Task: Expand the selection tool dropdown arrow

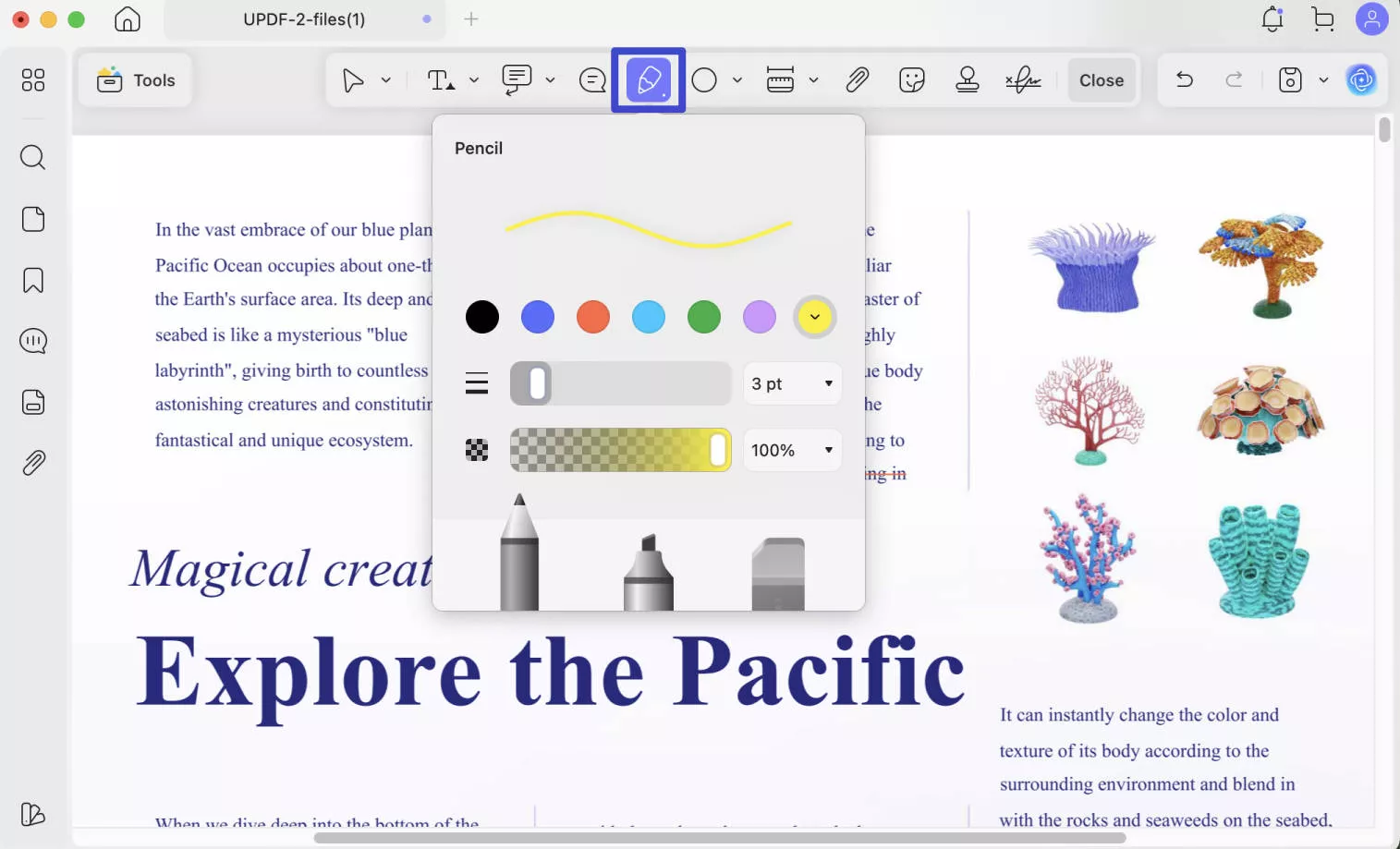Action: click(x=386, y=80)
